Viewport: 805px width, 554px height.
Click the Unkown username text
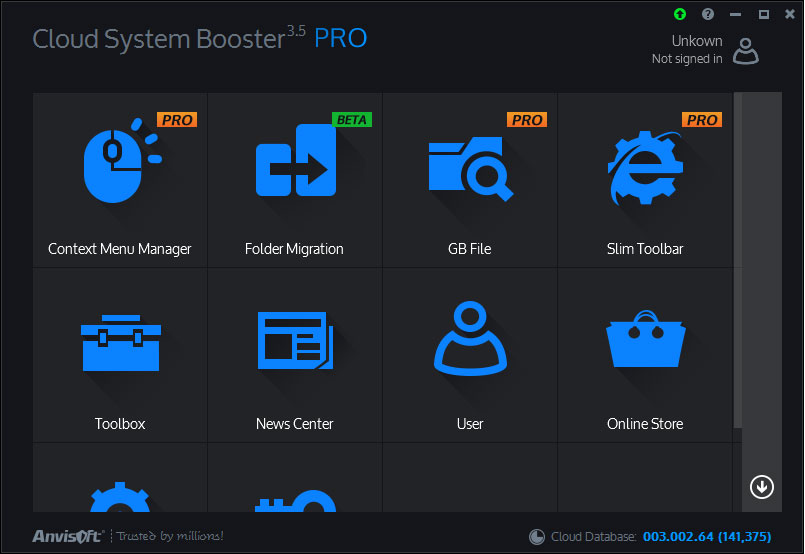tap(697, 41)
